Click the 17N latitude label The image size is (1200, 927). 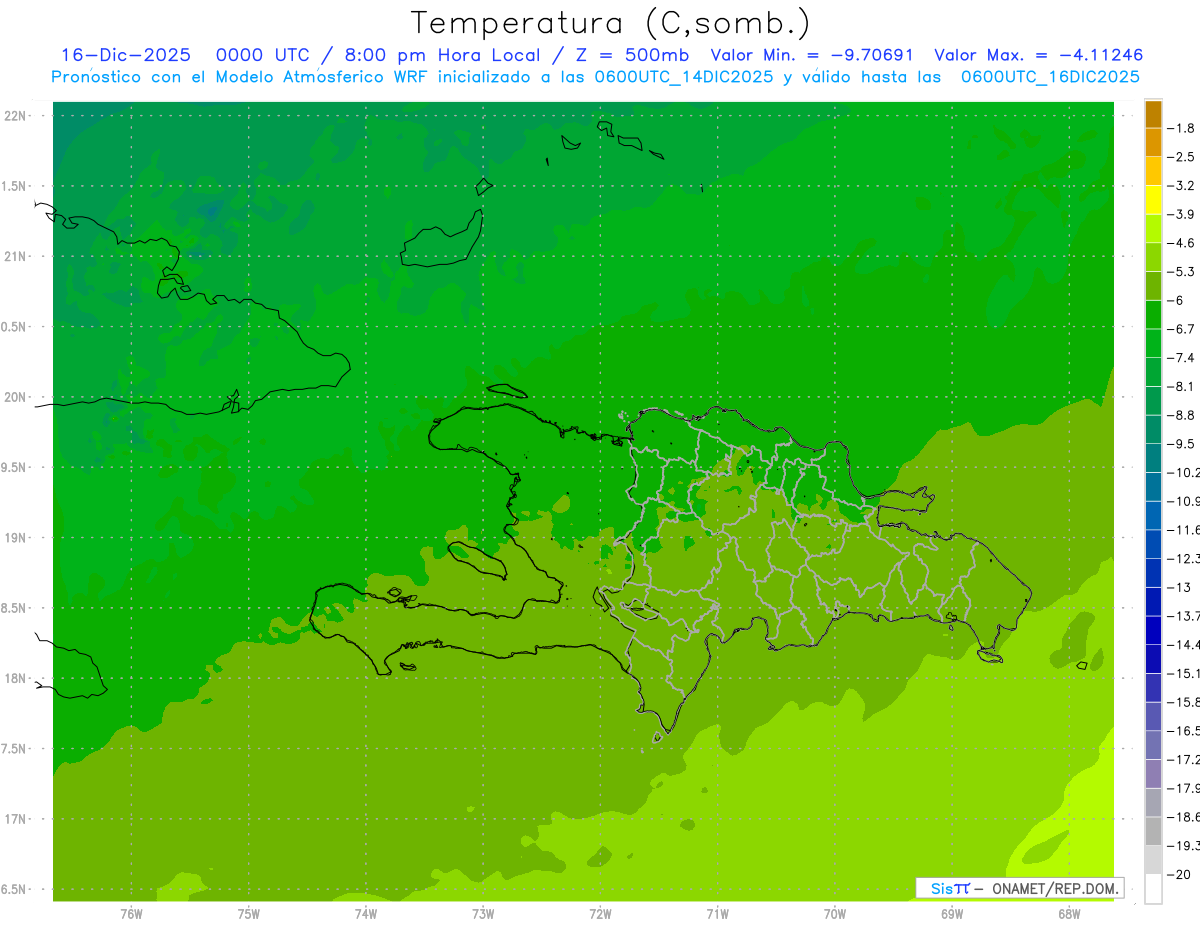[x=16, y=819]
